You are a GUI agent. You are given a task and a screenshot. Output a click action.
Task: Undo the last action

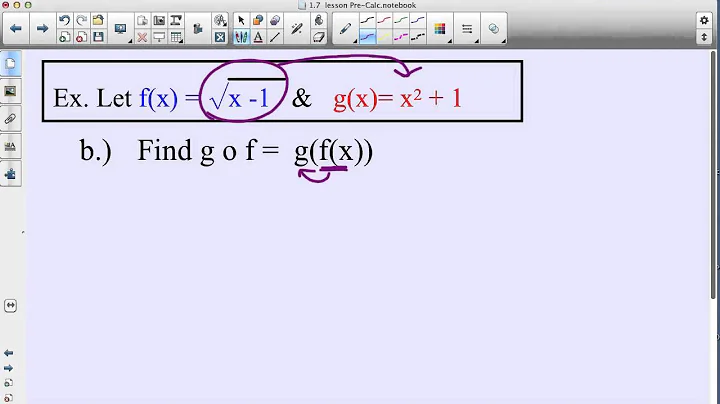coord(64,20)
